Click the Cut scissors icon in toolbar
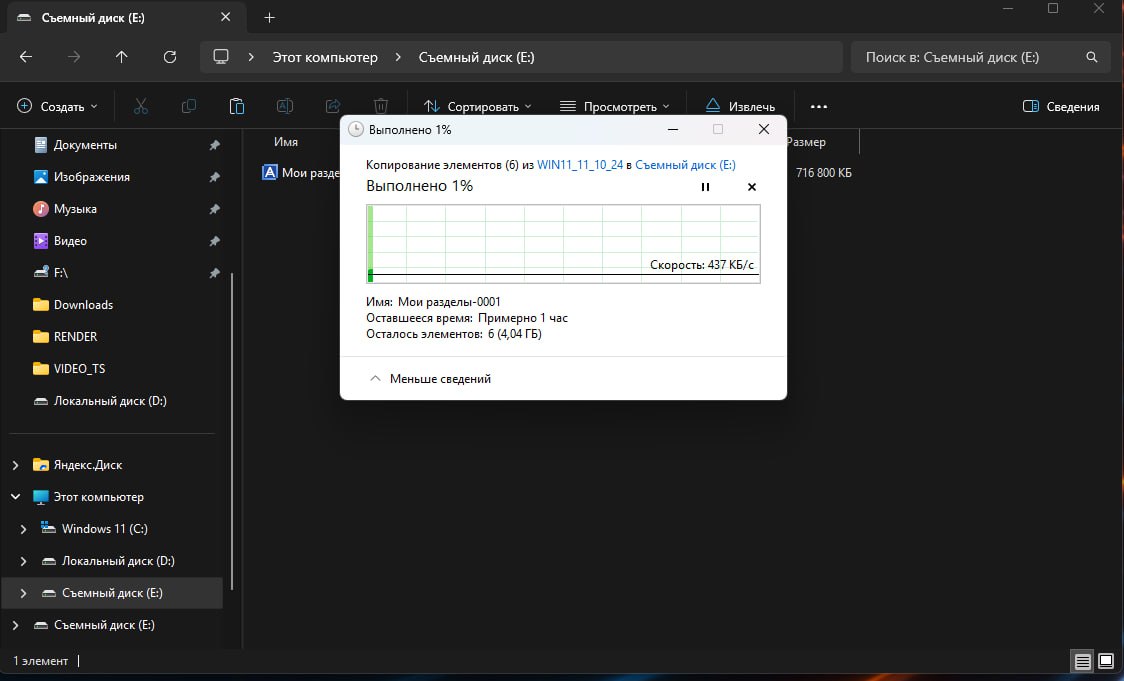The width and height of the screenshot is (1124, 681). click(141, 106)
